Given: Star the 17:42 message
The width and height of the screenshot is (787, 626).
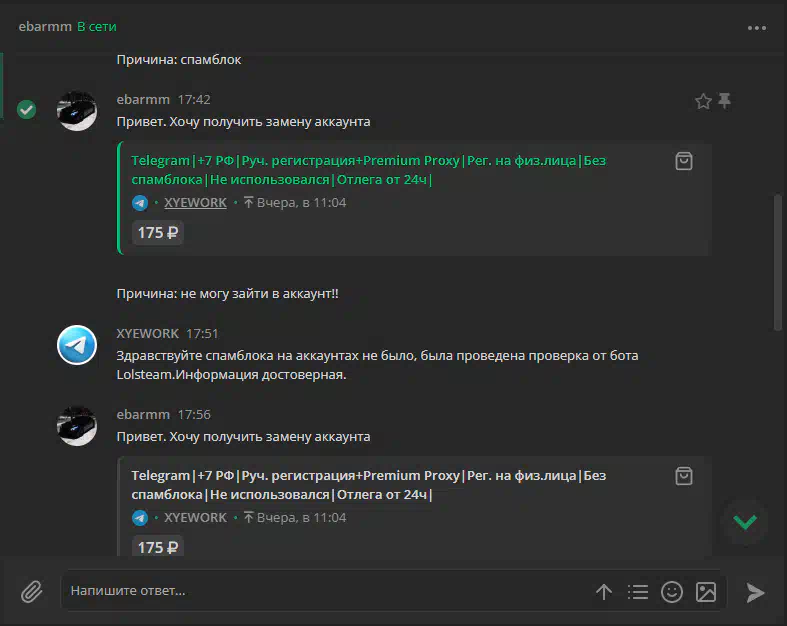Looking at the screenshot, I should pos(703,101).
